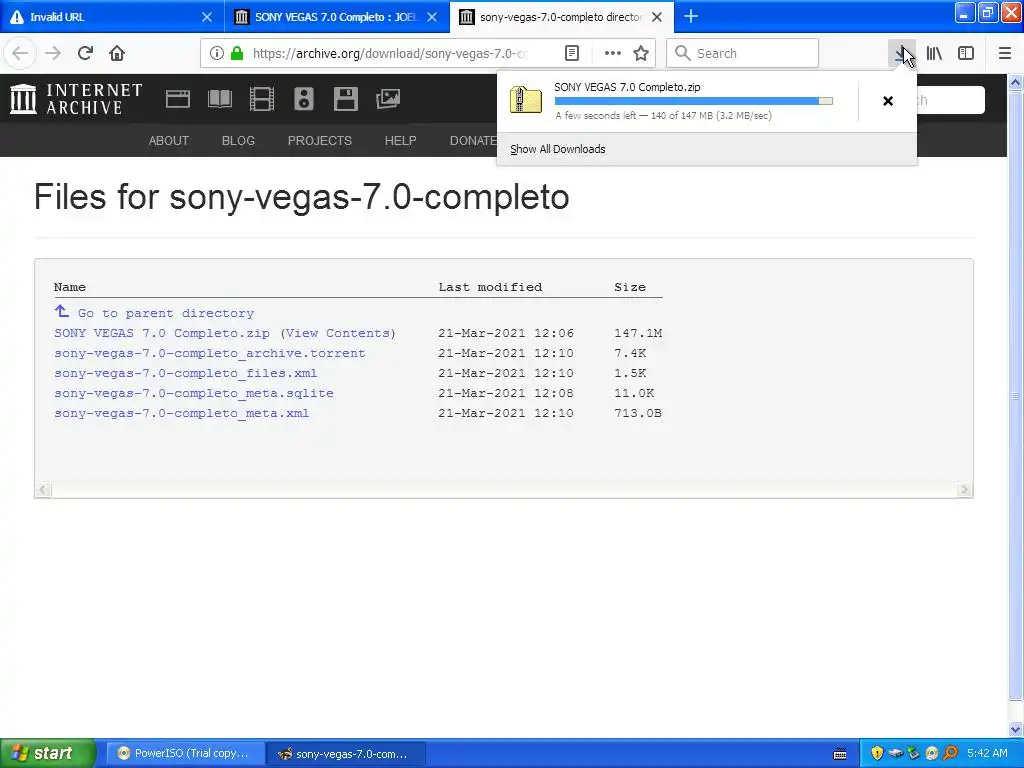
Task: Open the Firefox hamburger menu
Action: click(1005, 54)
